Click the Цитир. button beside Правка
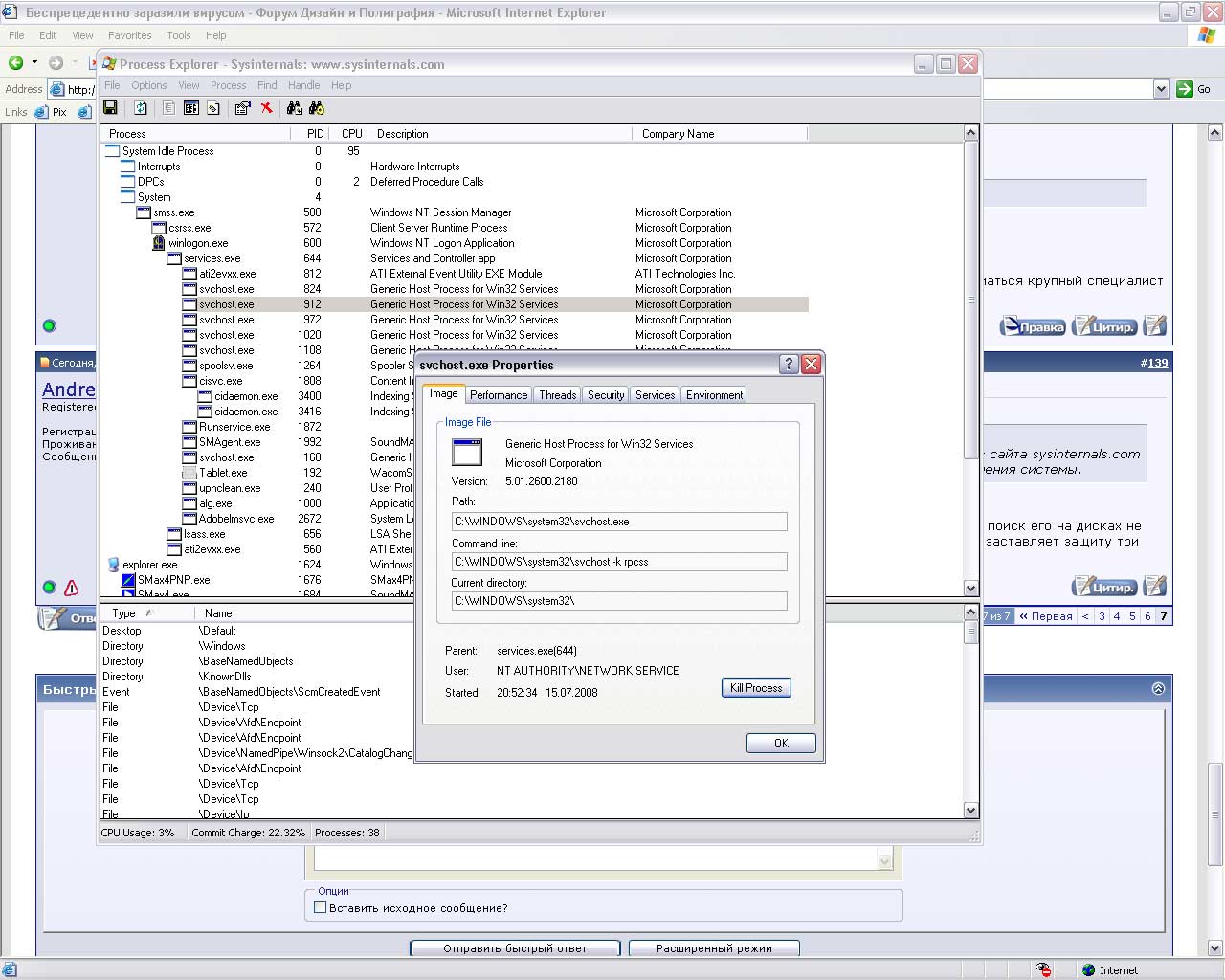 (x=1104, y=326)
